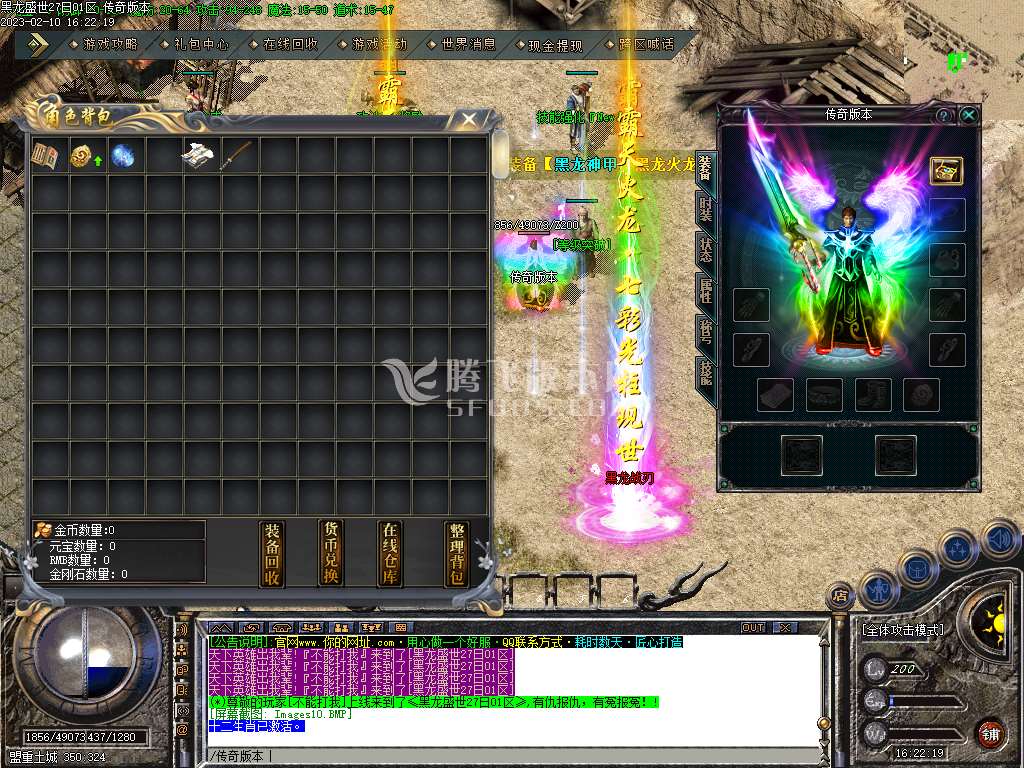Open help in the character panel
Viewport: 1024px width, 768px height.
click(x=944, y=116)
